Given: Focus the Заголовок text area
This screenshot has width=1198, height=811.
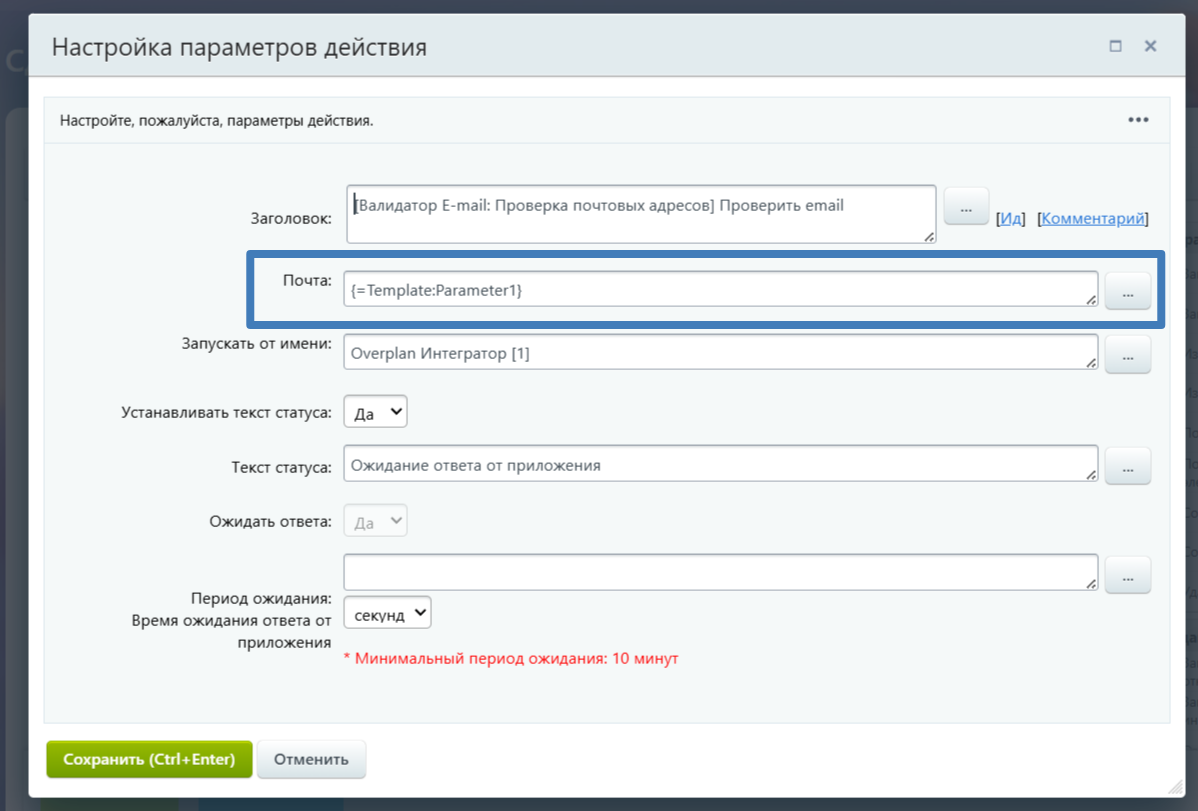Looking at the screenshot, I should coord(640,213).
